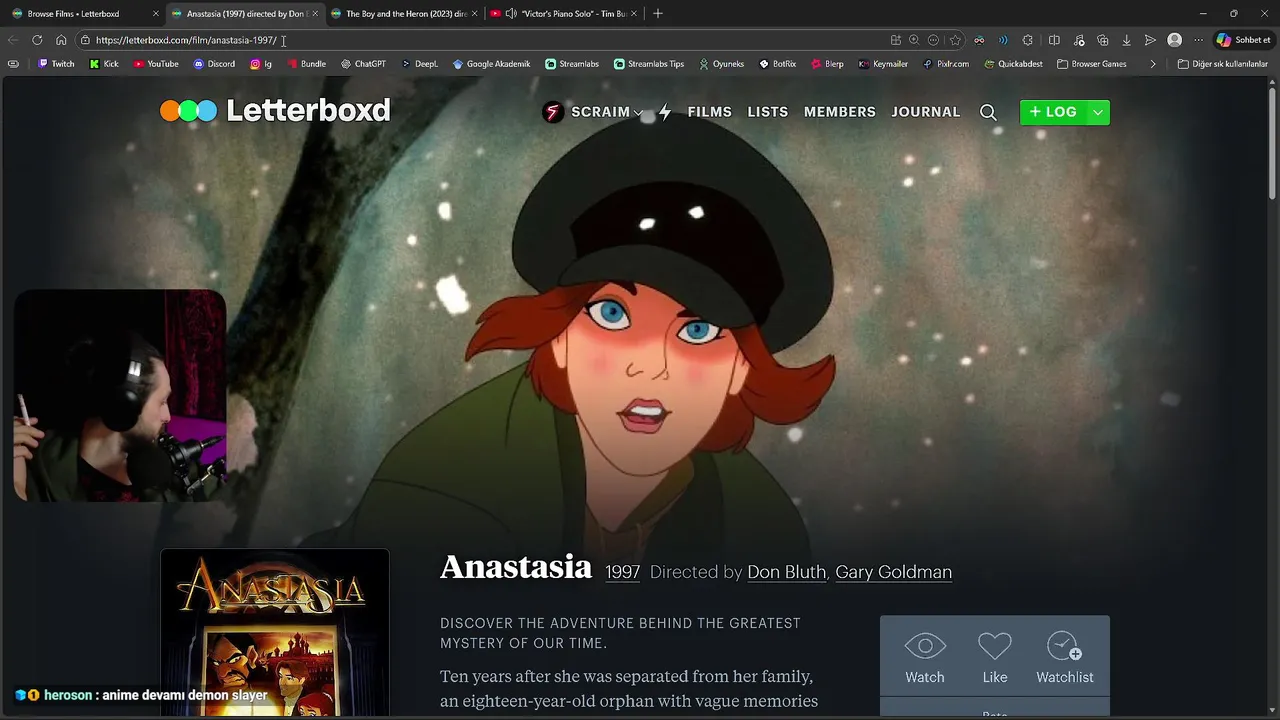
Task: Open FILMS menu item
Action: click(x=710, y=112)
